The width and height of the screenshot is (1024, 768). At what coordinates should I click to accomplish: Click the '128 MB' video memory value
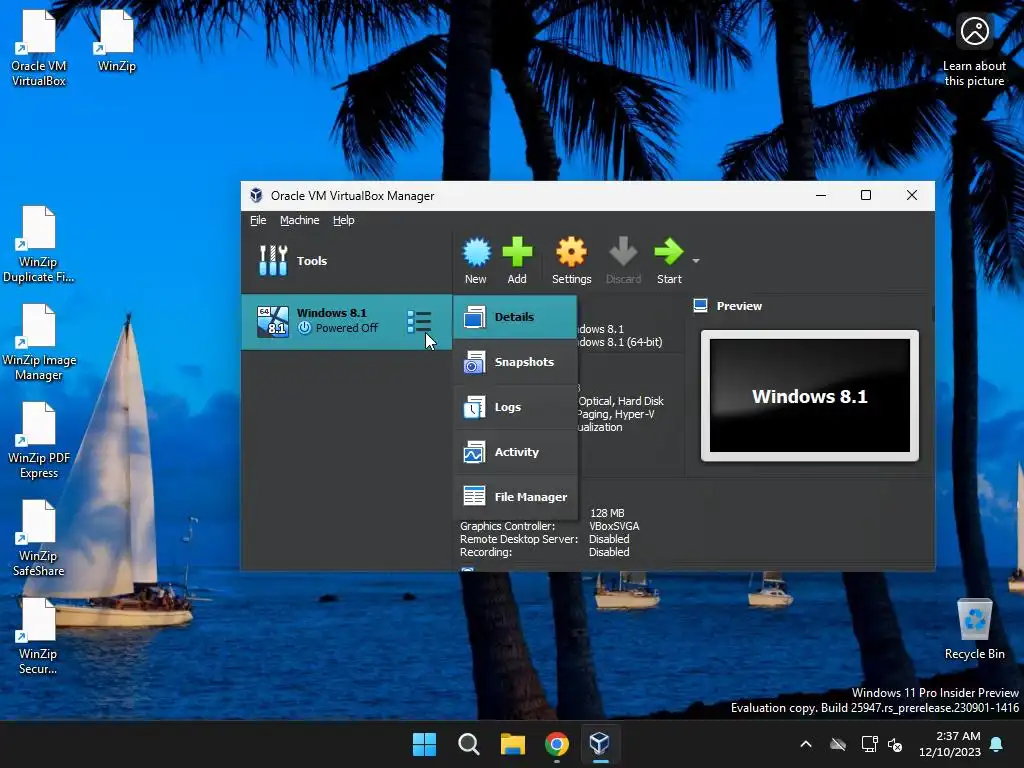point(607,513)
